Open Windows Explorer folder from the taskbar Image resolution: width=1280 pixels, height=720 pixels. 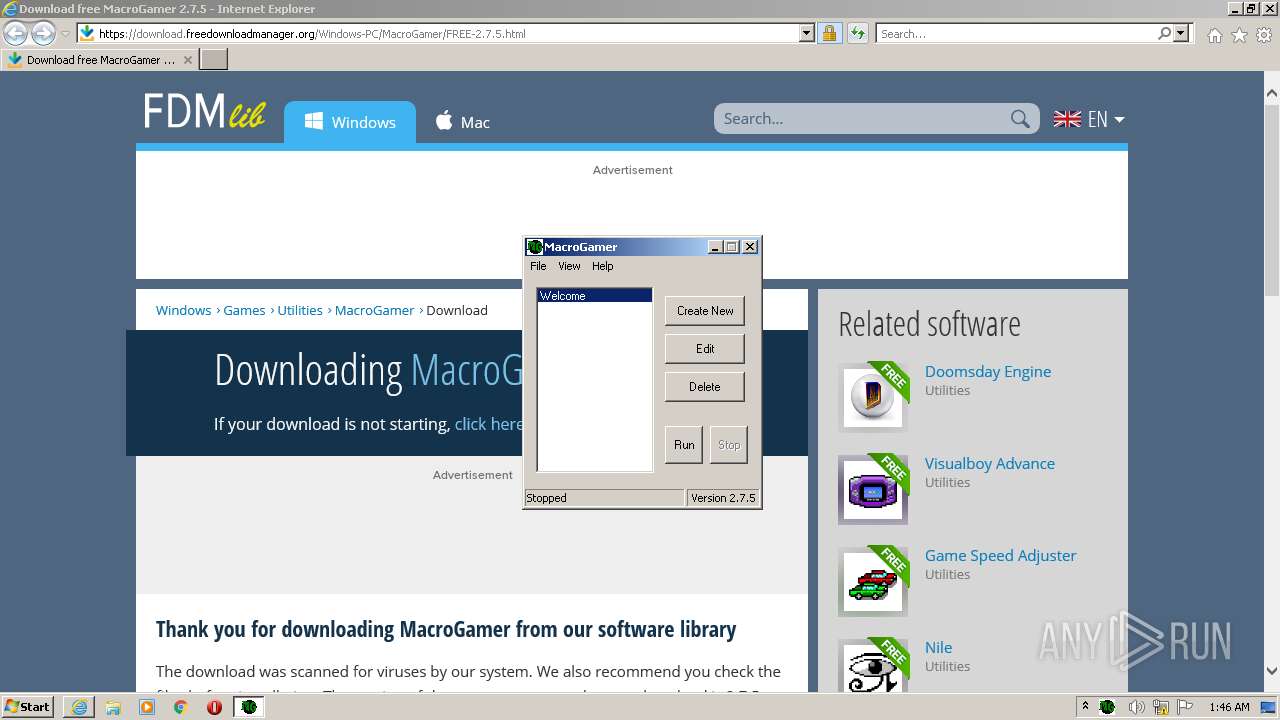[x=113, y=707]
